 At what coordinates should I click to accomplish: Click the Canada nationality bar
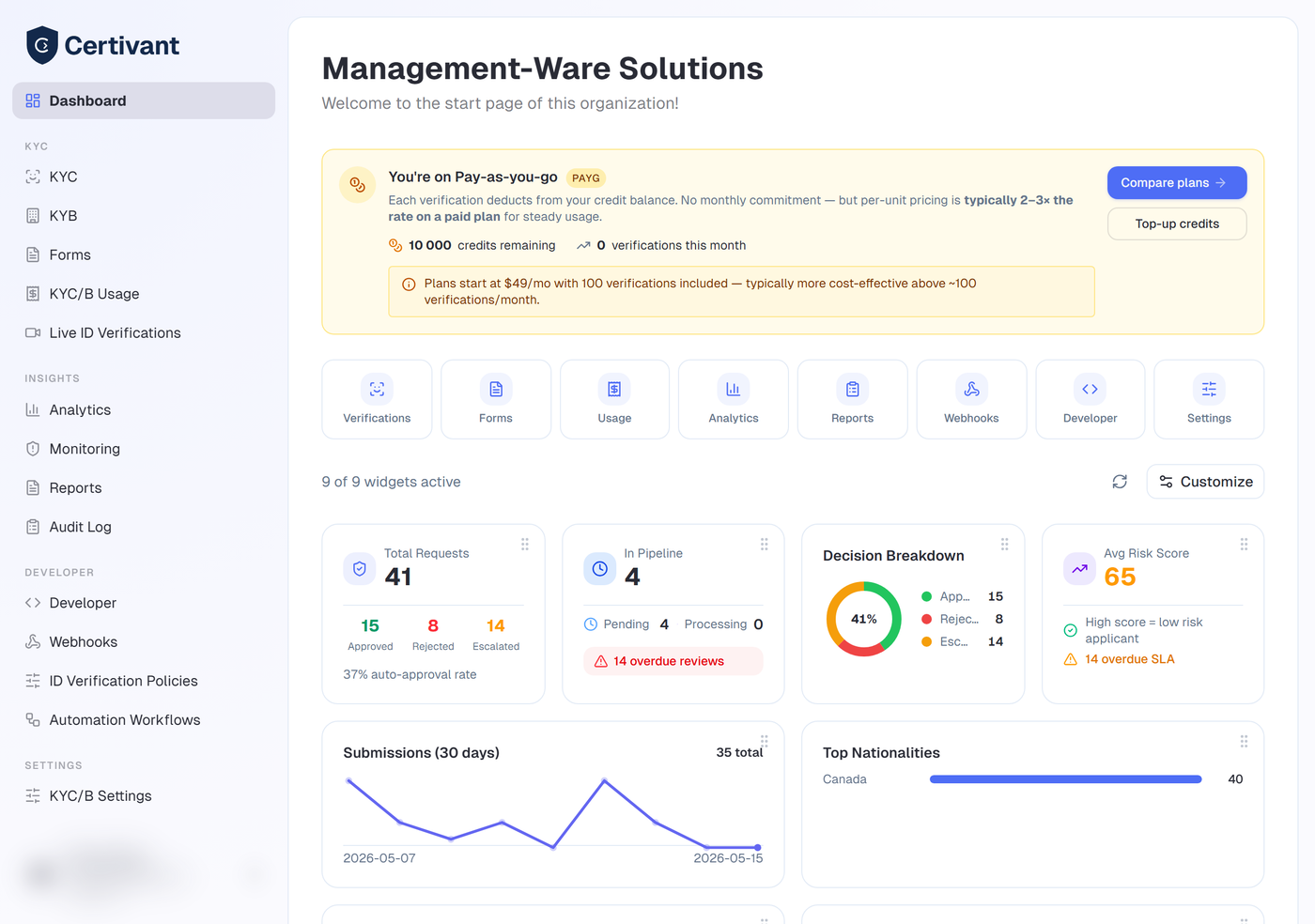click(1066, 779)
